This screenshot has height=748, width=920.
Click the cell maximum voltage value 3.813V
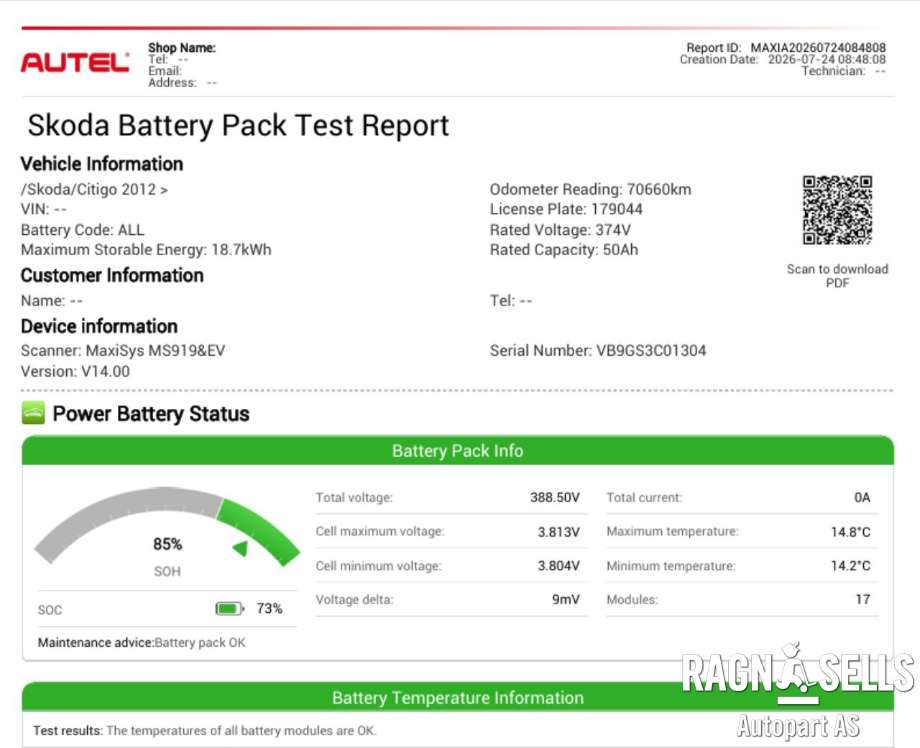(559, 532)
